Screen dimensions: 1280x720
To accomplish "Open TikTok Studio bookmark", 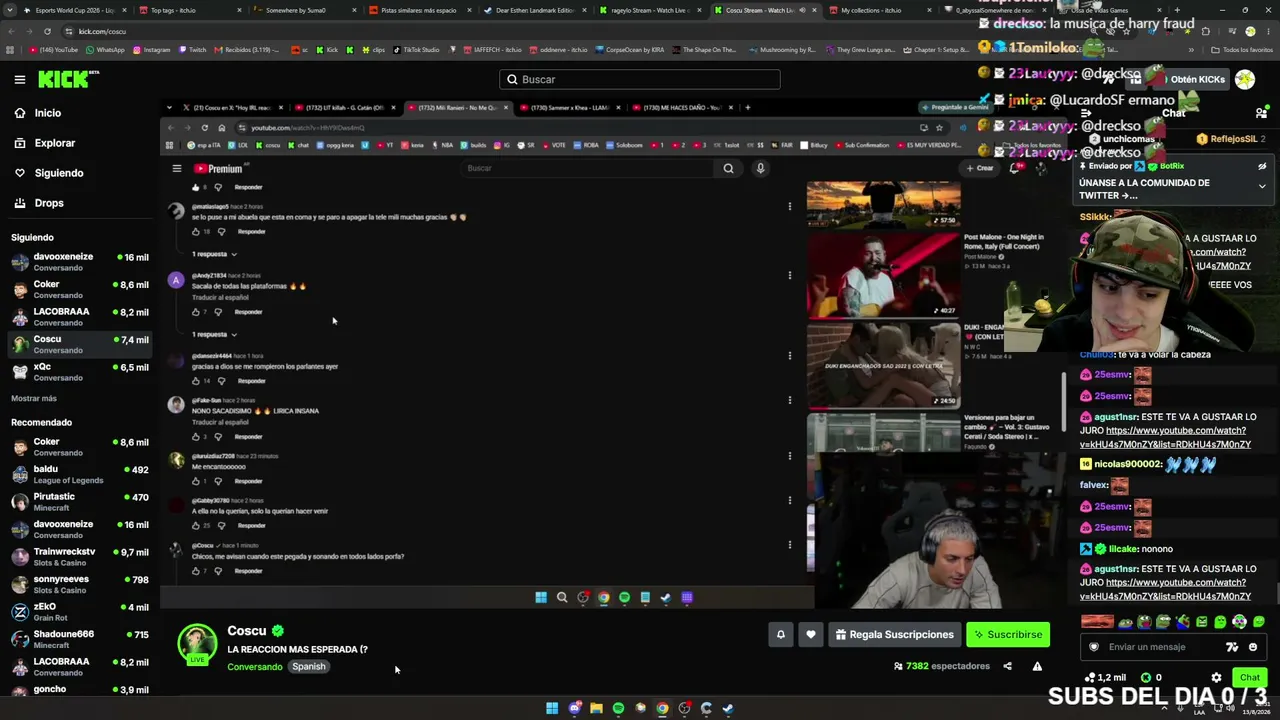I will click(416, 50).
